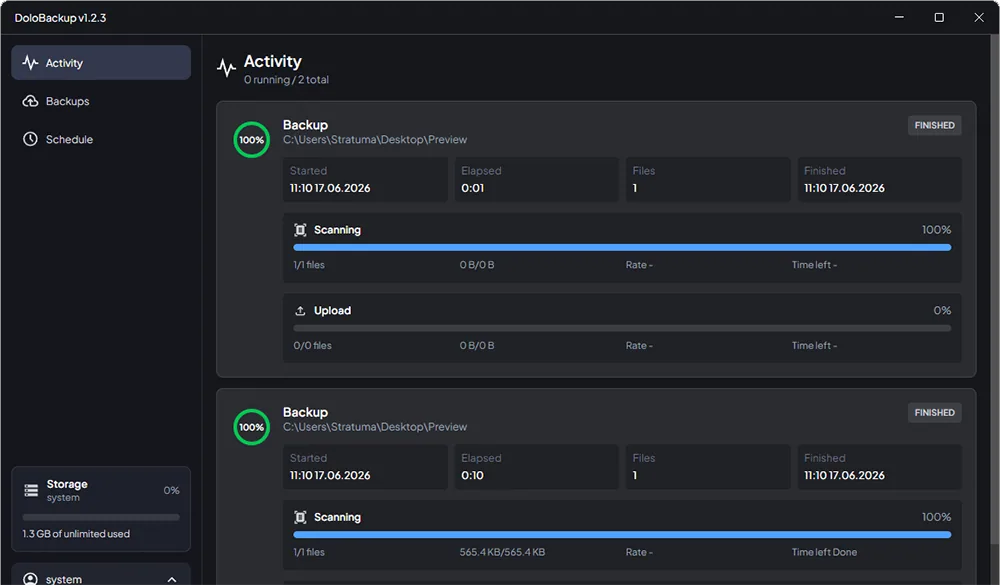The image size is (1000, 585).
Task: Click the "Elapsed 0:10" cell
Action: [x=536, y=466]
